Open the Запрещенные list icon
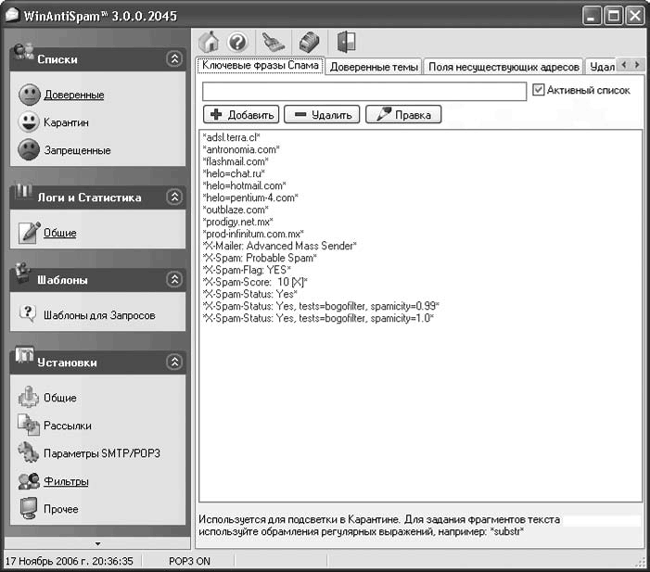This screenshot has width=650, height=572. tap(29, 150)
